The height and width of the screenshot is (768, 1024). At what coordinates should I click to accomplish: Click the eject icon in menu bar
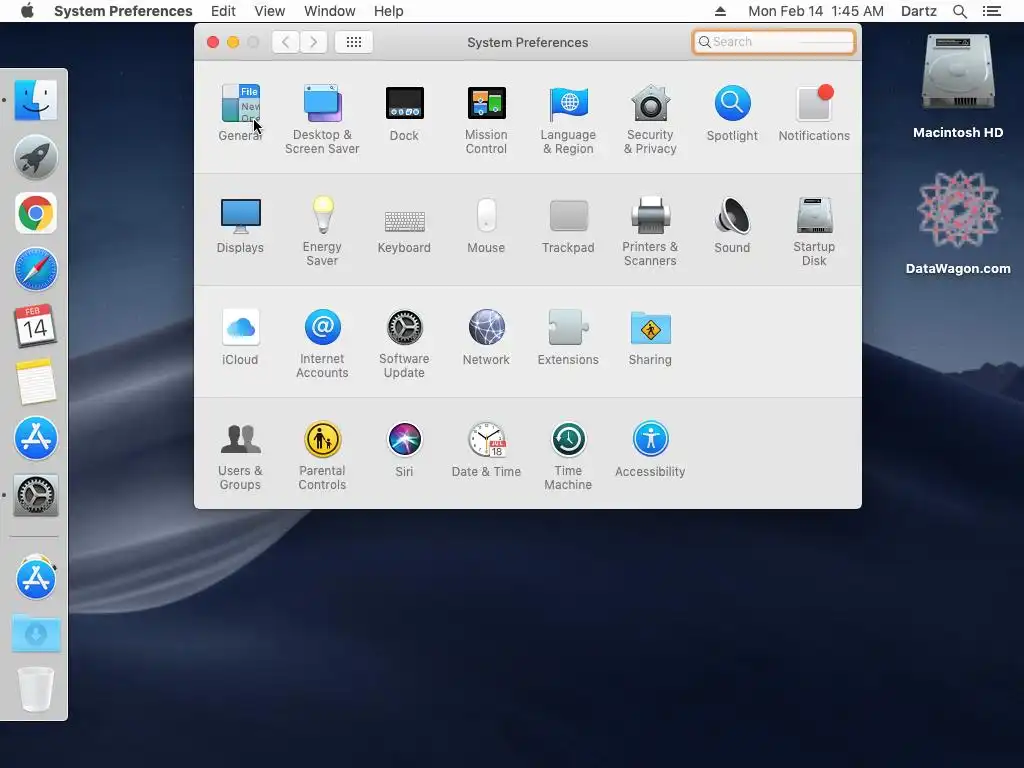coord(720,11)
